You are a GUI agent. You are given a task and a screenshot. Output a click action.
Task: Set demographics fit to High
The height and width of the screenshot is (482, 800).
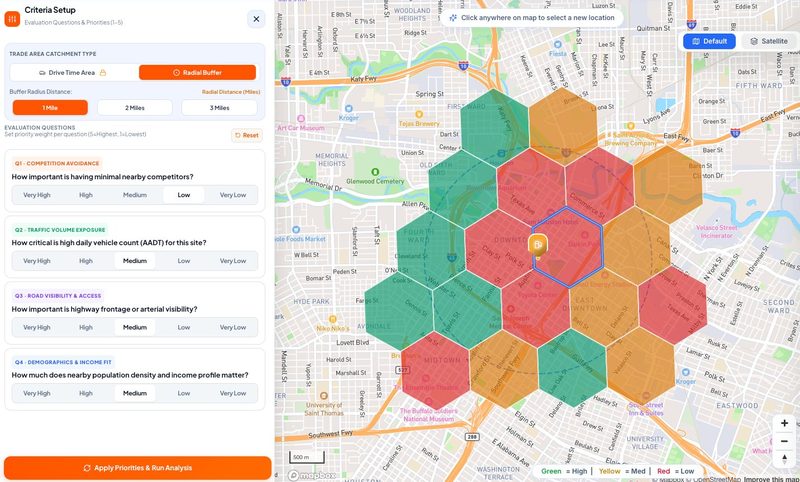86,393
